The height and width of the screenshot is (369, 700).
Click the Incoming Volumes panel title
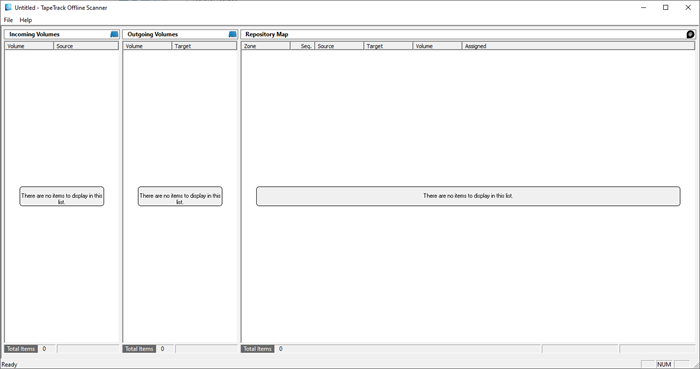click(x=34, y=34)
